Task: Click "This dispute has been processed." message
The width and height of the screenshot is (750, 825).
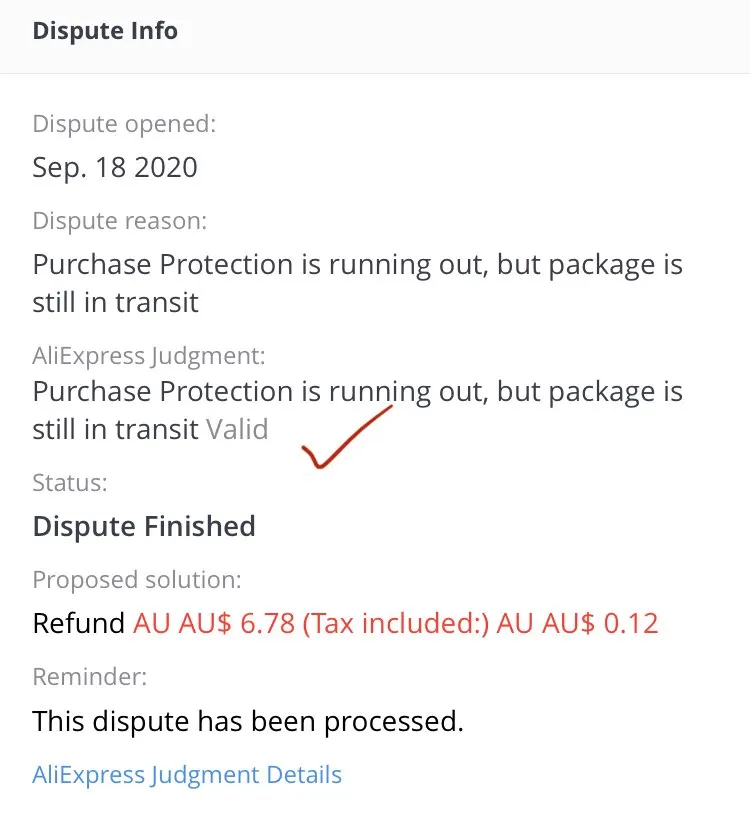Action: point(248,720)
